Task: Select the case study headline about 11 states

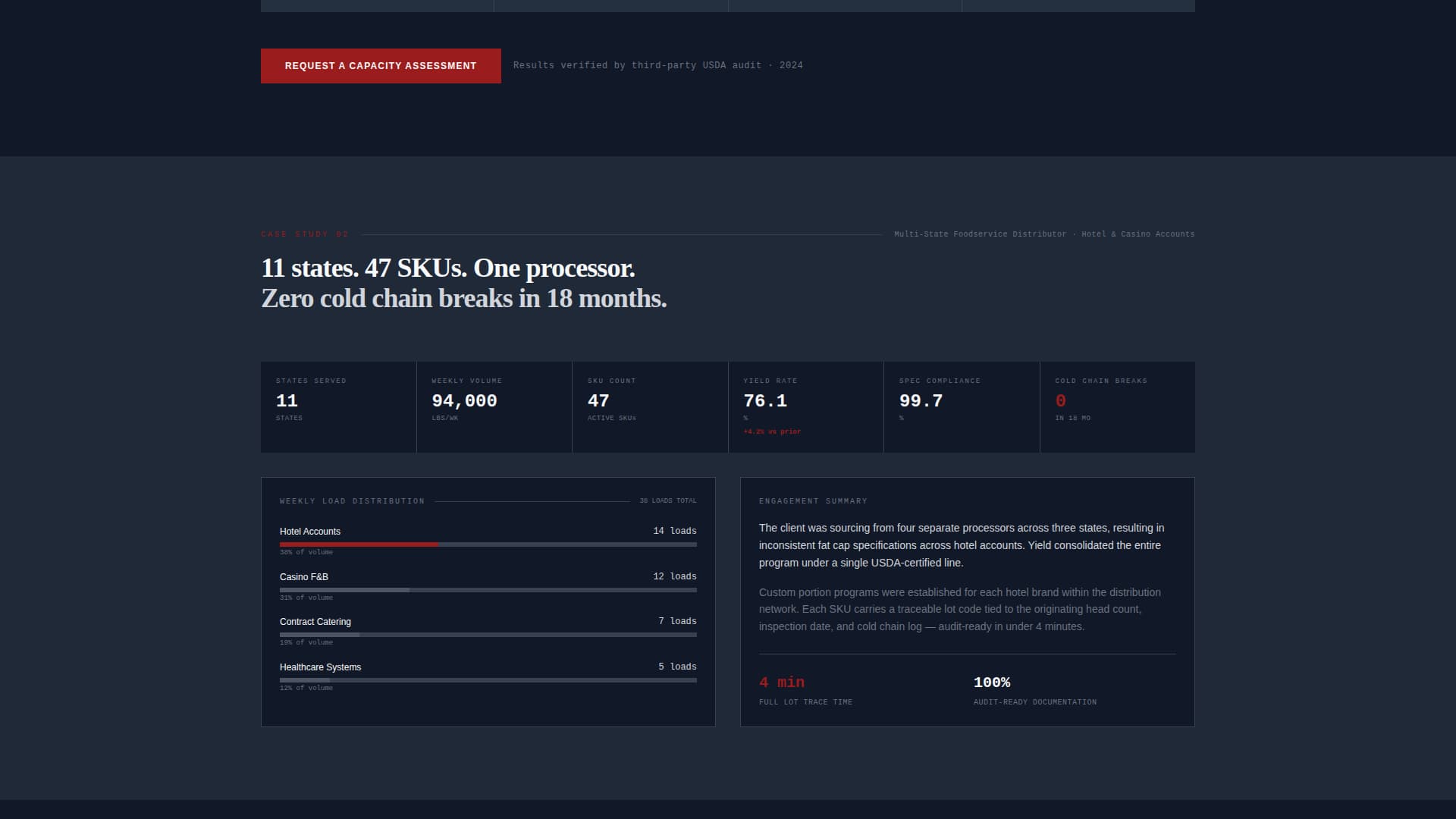Action: [463, 283]
